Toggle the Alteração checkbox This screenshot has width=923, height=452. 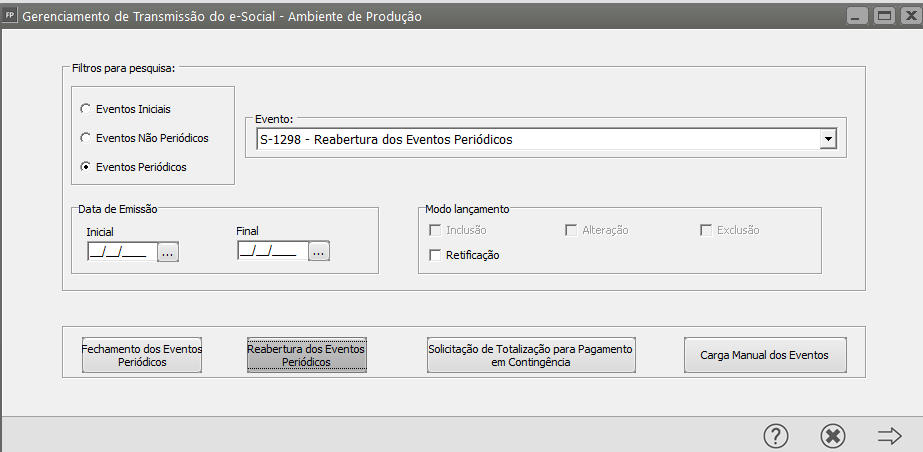tap(571, 230)
